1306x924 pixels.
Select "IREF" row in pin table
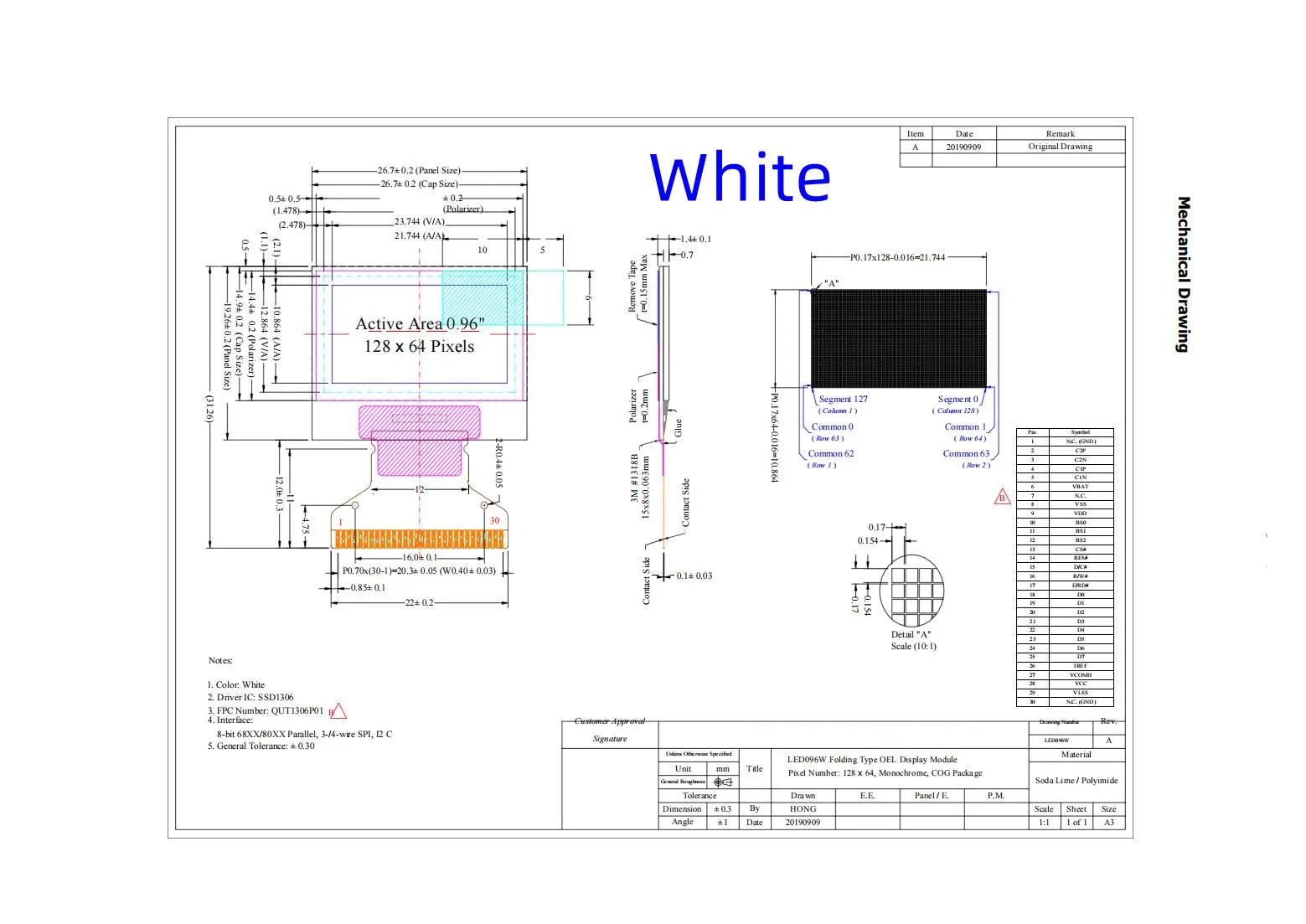click(x=1064, y=666)
